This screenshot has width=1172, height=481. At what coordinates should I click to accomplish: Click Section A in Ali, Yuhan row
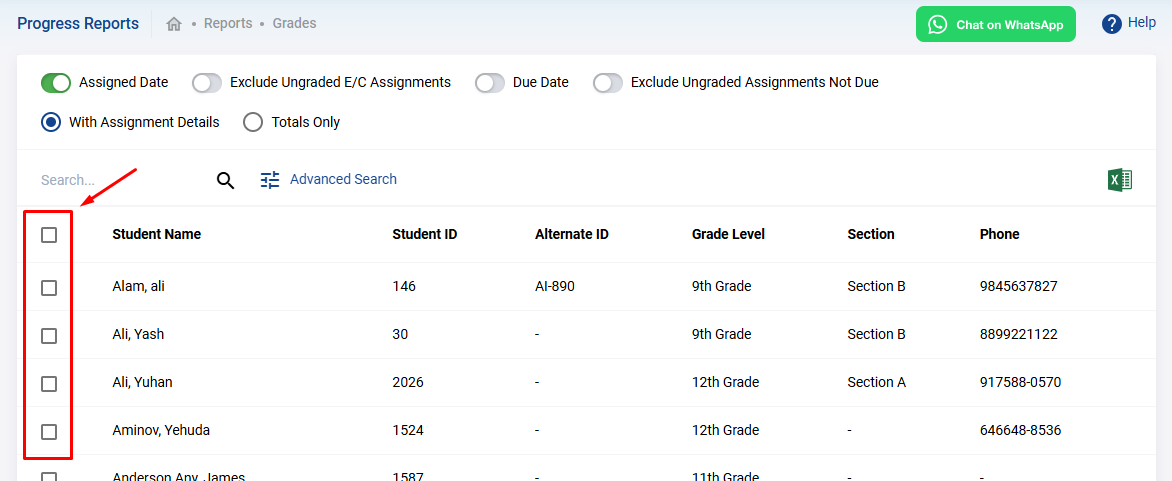pos(877,382)
